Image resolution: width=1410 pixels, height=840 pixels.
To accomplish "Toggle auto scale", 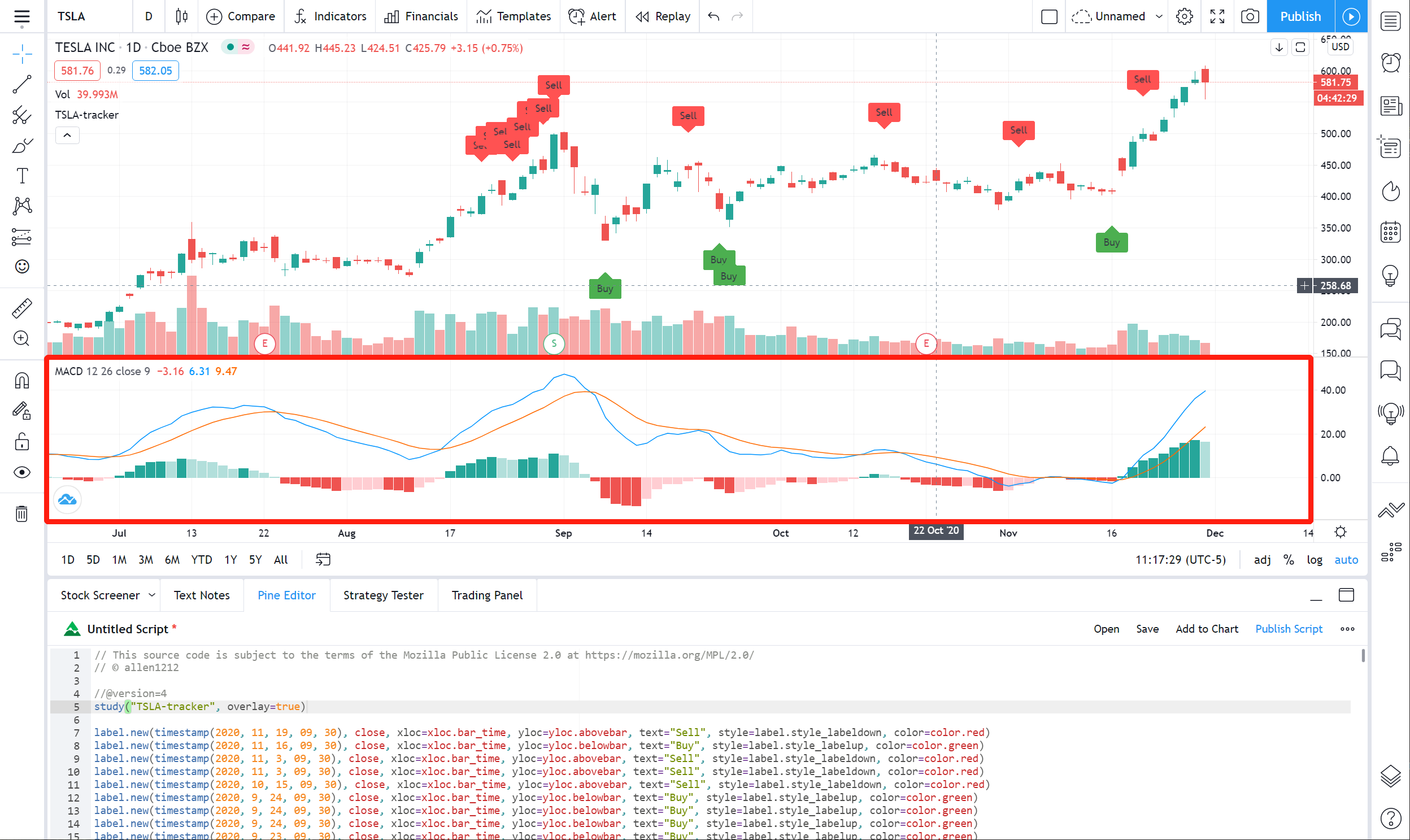I will click(x=1346, y=560).
